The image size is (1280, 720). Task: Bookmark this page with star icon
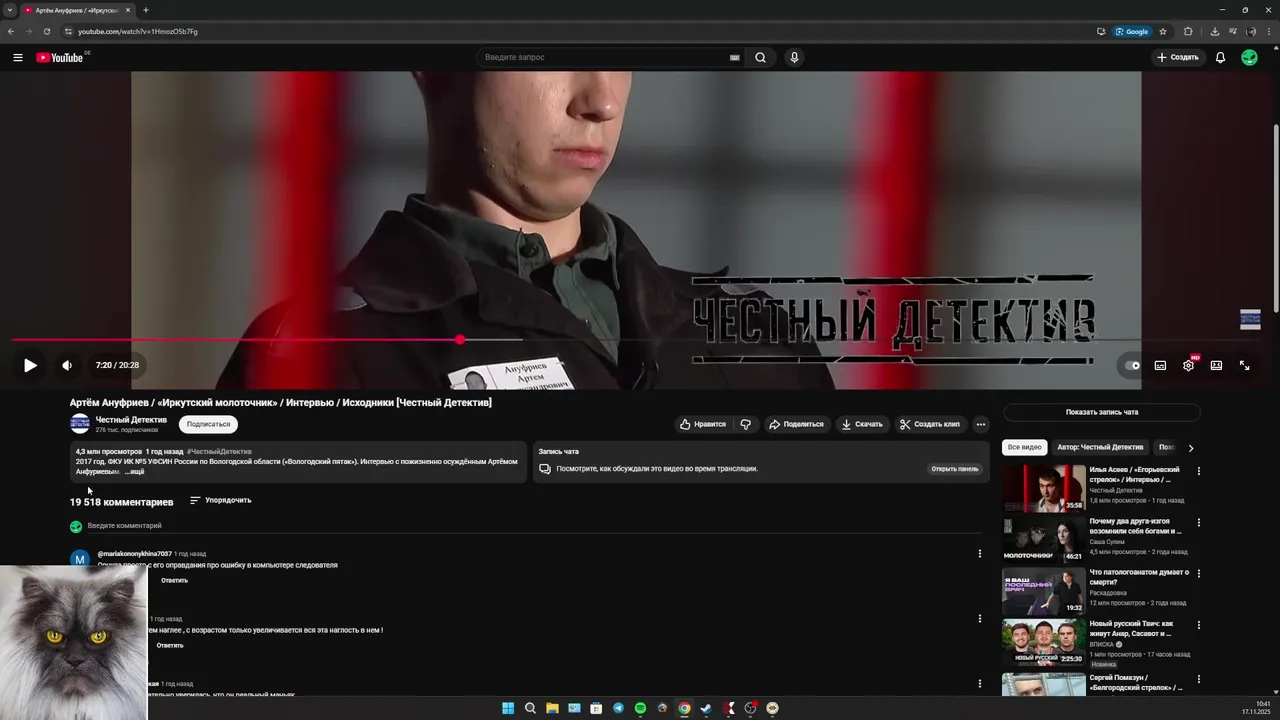(1163, 31)
